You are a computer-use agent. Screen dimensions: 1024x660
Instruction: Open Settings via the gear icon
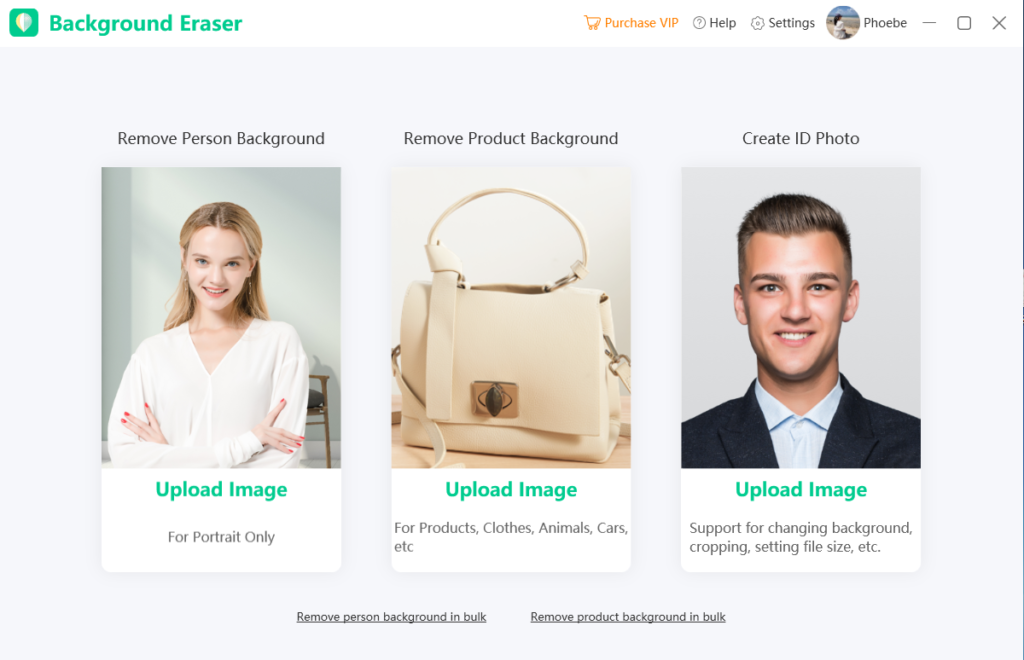point(757,24)
